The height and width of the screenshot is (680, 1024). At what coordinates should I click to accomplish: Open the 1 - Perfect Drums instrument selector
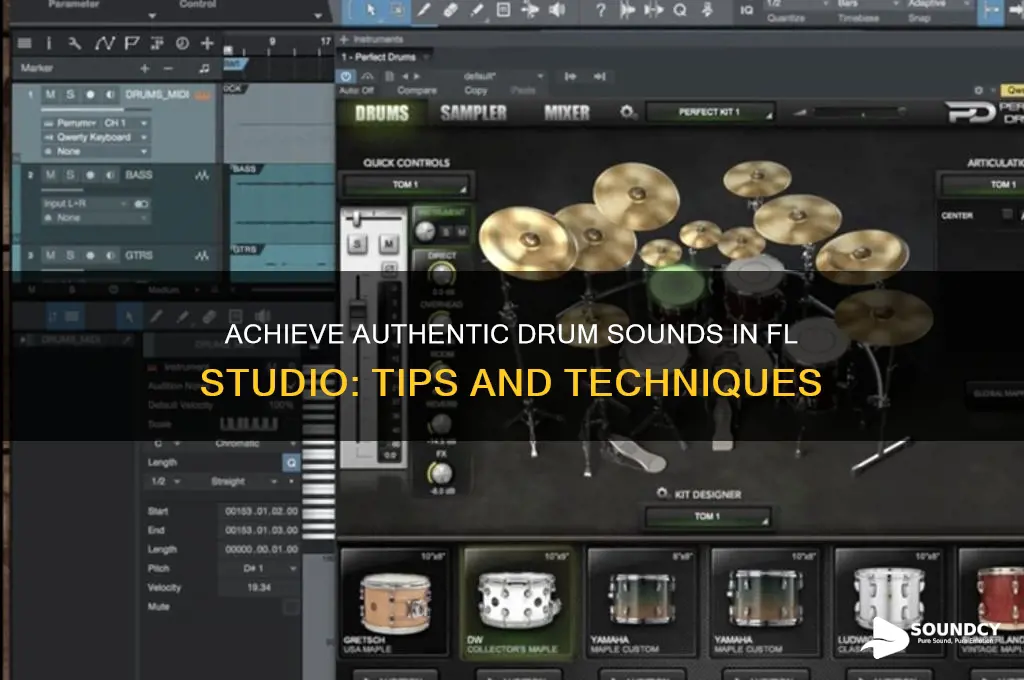(385, 57)
